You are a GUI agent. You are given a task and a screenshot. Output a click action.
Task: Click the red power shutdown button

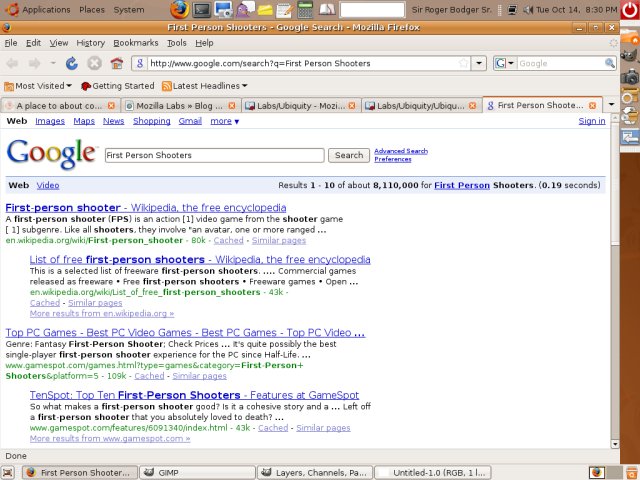click(630, 10)
